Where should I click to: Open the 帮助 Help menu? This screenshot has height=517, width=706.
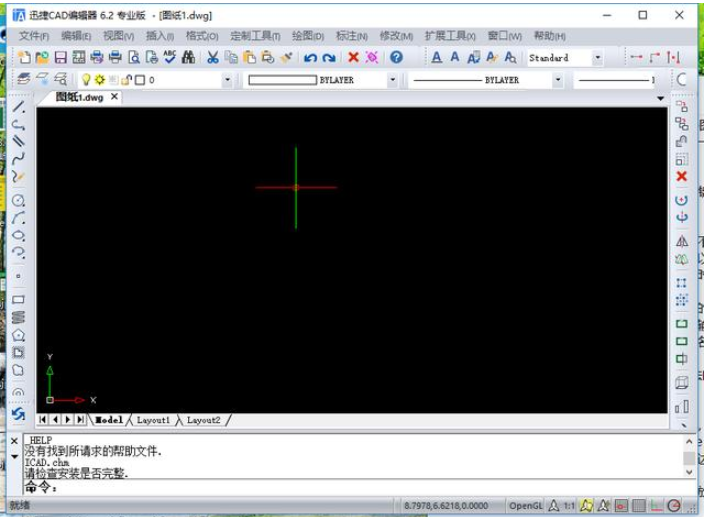pyautogui.click(x=549, y=36)
